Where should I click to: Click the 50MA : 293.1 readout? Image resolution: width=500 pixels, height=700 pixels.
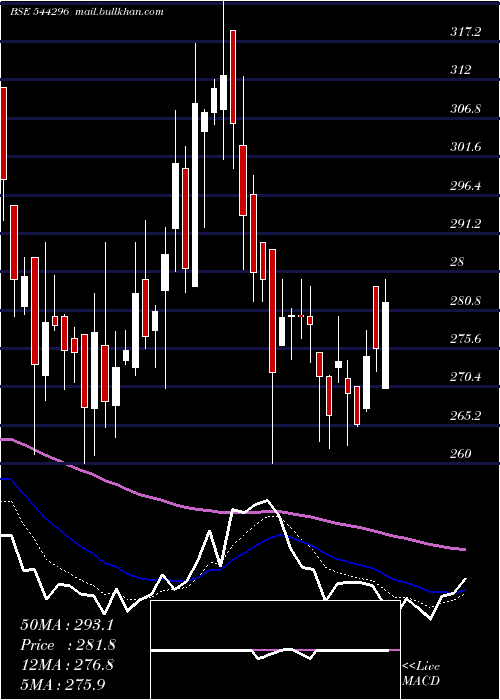pos(67,625)
